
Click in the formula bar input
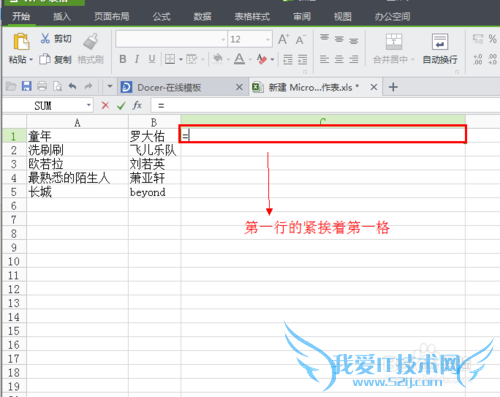click(325, 106)
